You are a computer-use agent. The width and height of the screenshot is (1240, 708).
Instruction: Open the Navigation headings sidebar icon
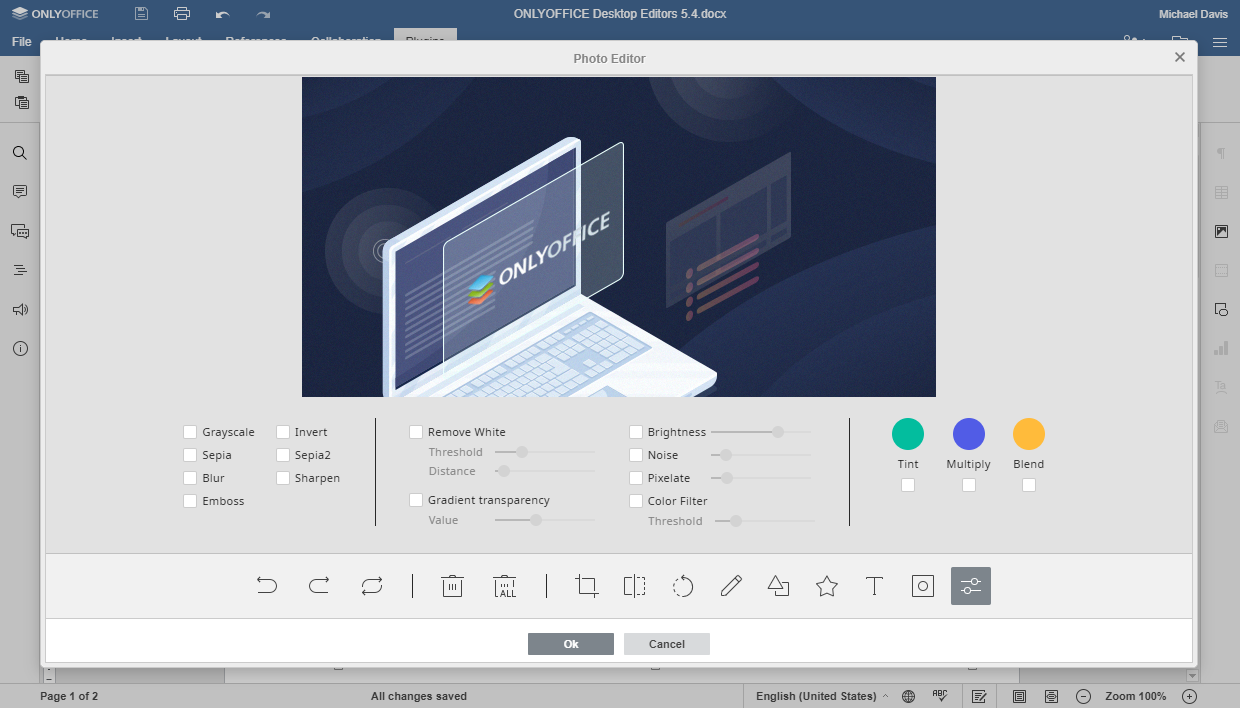(20, 270)
